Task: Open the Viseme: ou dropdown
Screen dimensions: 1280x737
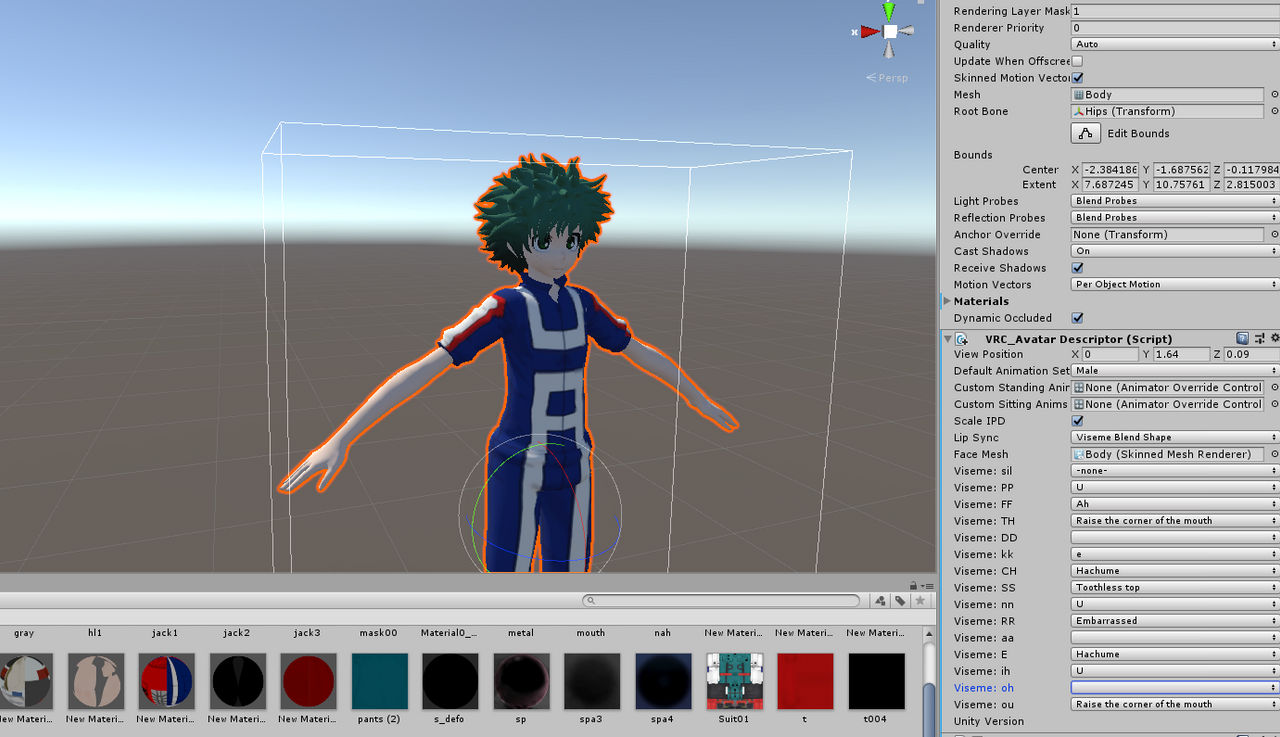Action: pyautogui.click(x=1175, y=704)
